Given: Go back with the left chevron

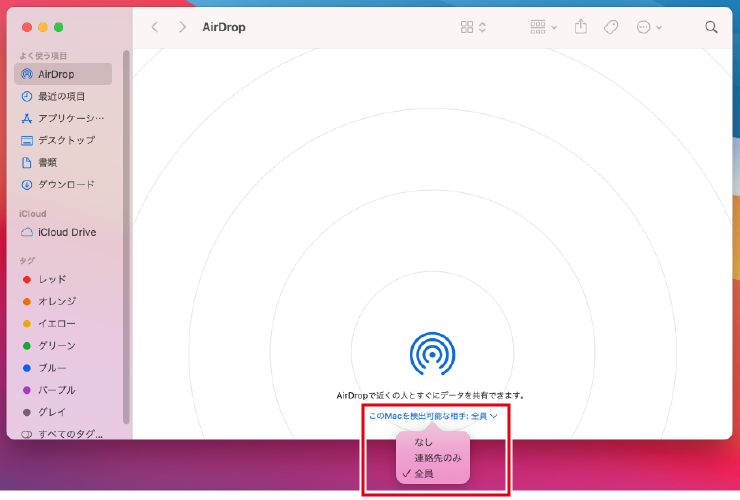Looking at the screenshot, I should [x=155, y=27].
